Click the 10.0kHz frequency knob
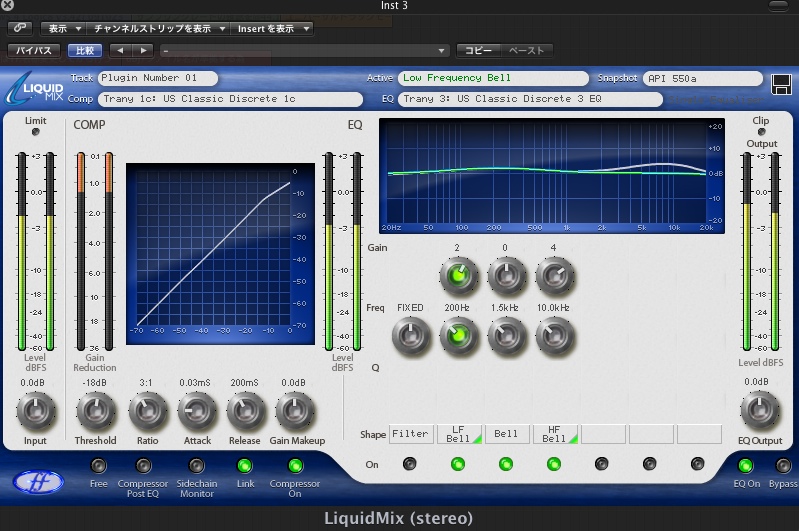This screenshot has width=799, height=531. pyautogui.click(x=555, y=336)
